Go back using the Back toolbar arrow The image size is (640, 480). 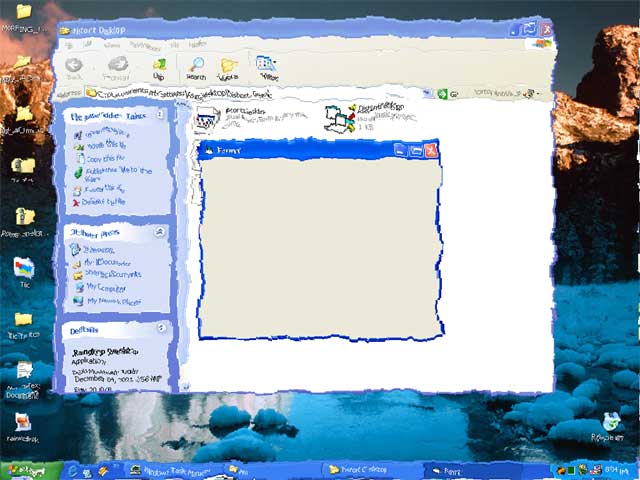[74, 69]
